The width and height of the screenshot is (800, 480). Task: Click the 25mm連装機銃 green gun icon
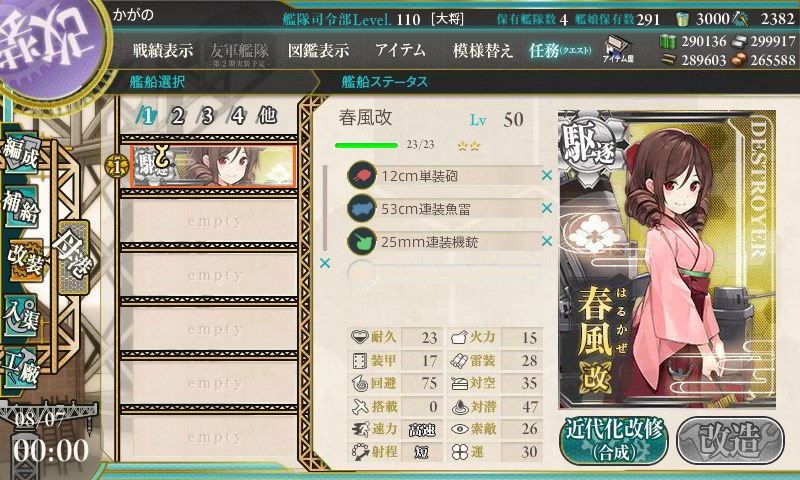click(x=362, y=241)
